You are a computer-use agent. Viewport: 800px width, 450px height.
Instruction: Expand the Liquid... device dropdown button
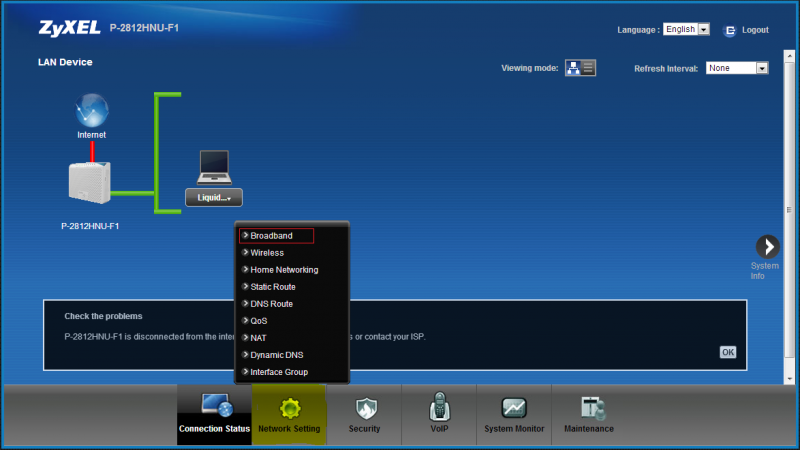[x=214, y=197]
